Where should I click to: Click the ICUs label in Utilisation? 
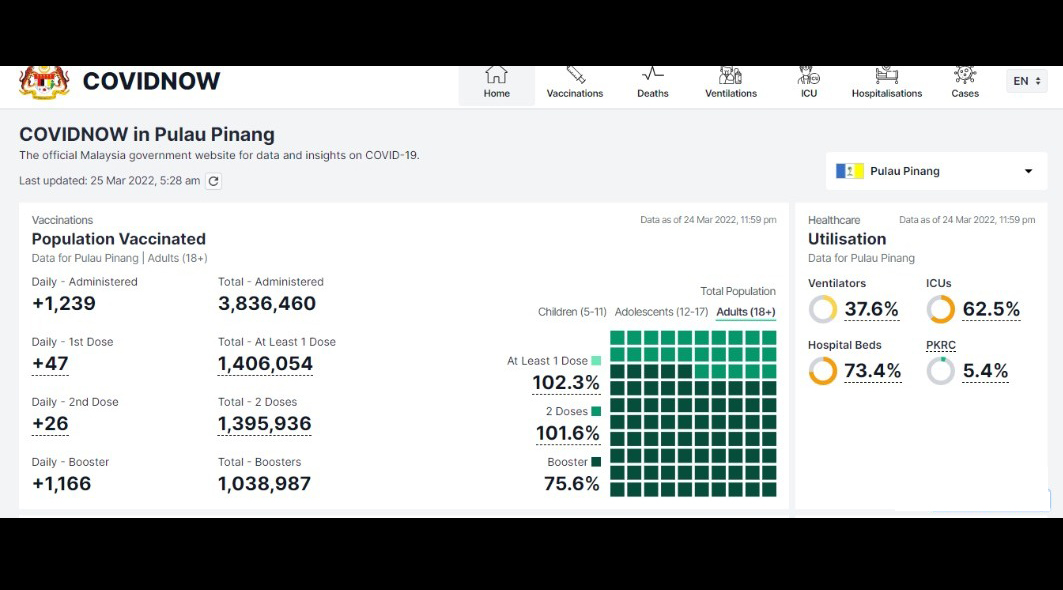click(939, 283)
